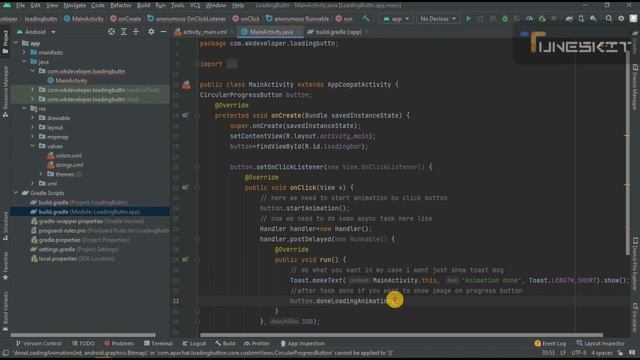The height and width of the screenshot is (360, 640).
Task: Click UTF-8 encoding in status bar
Action: pos(579,353)
